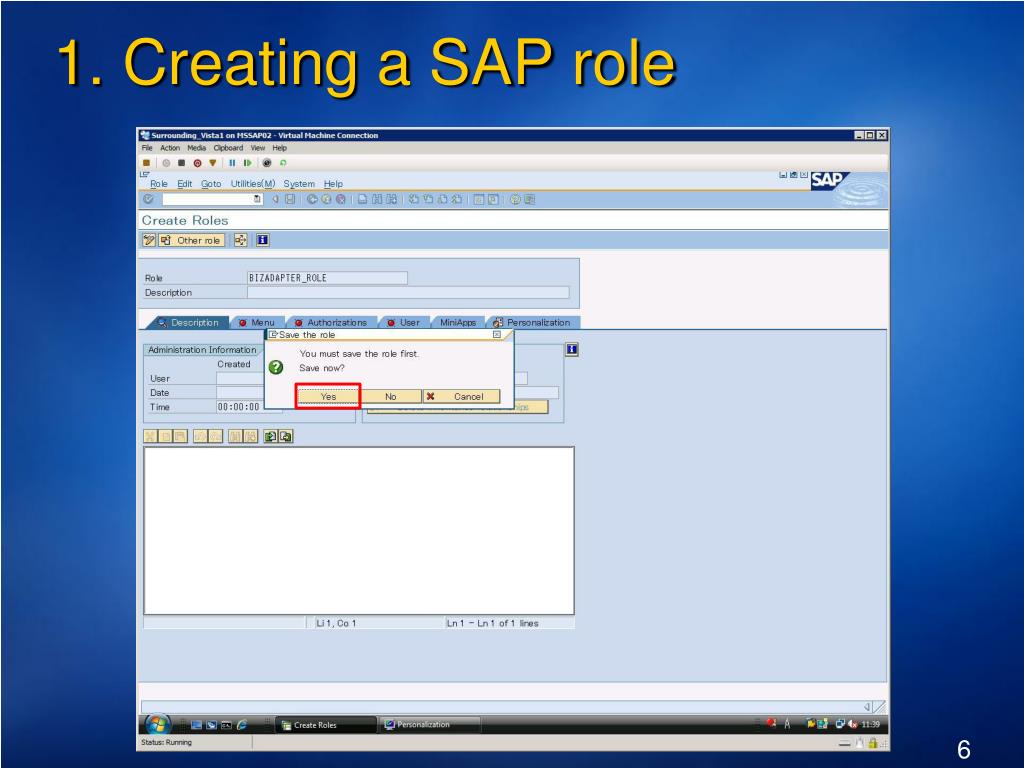Close the Save the role popup
The height and width of the screenshot is (768, 1024).
[x=497, y=334]
